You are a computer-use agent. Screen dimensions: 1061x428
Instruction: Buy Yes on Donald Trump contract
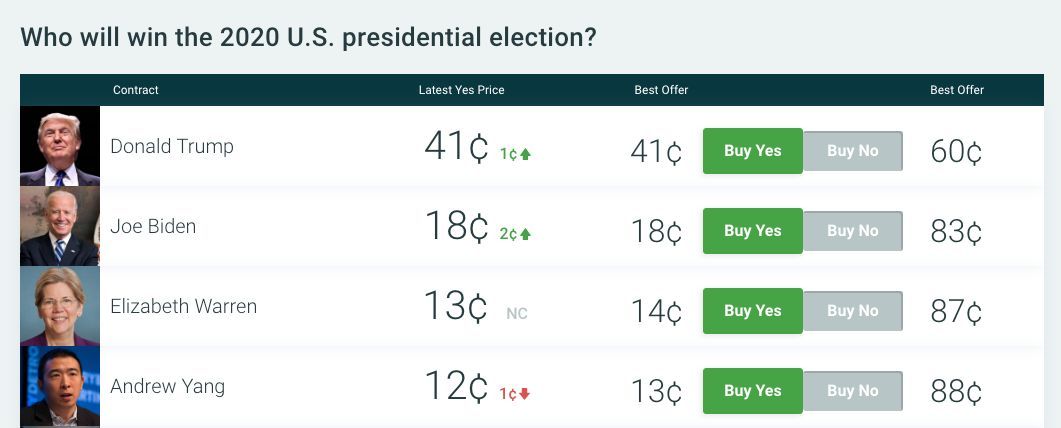752,151
